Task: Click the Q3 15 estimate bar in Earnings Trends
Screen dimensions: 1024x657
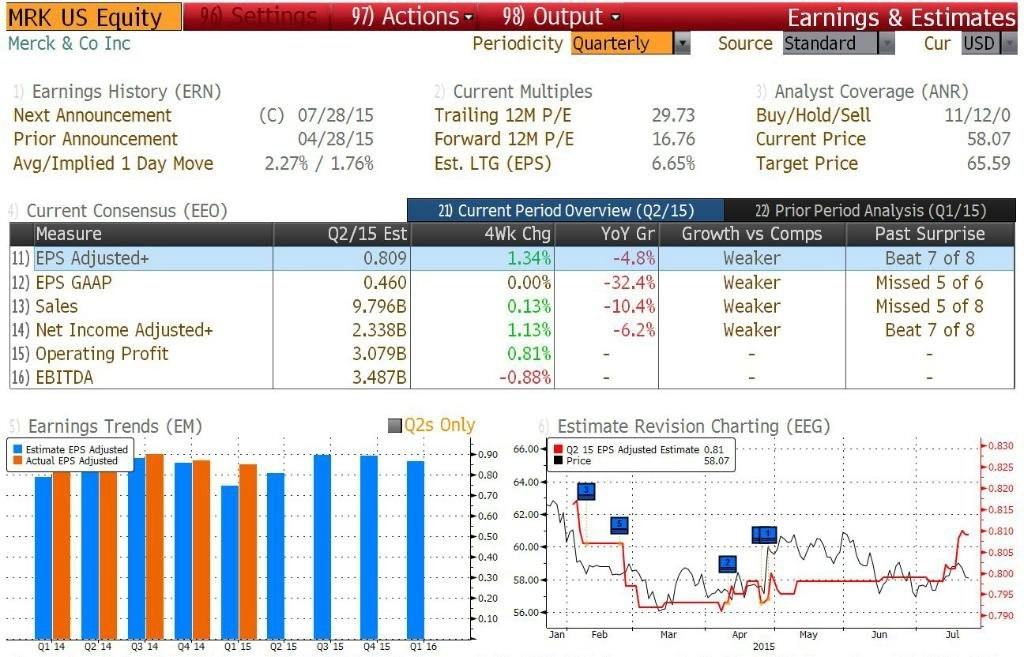Action: tap(322, 547)
